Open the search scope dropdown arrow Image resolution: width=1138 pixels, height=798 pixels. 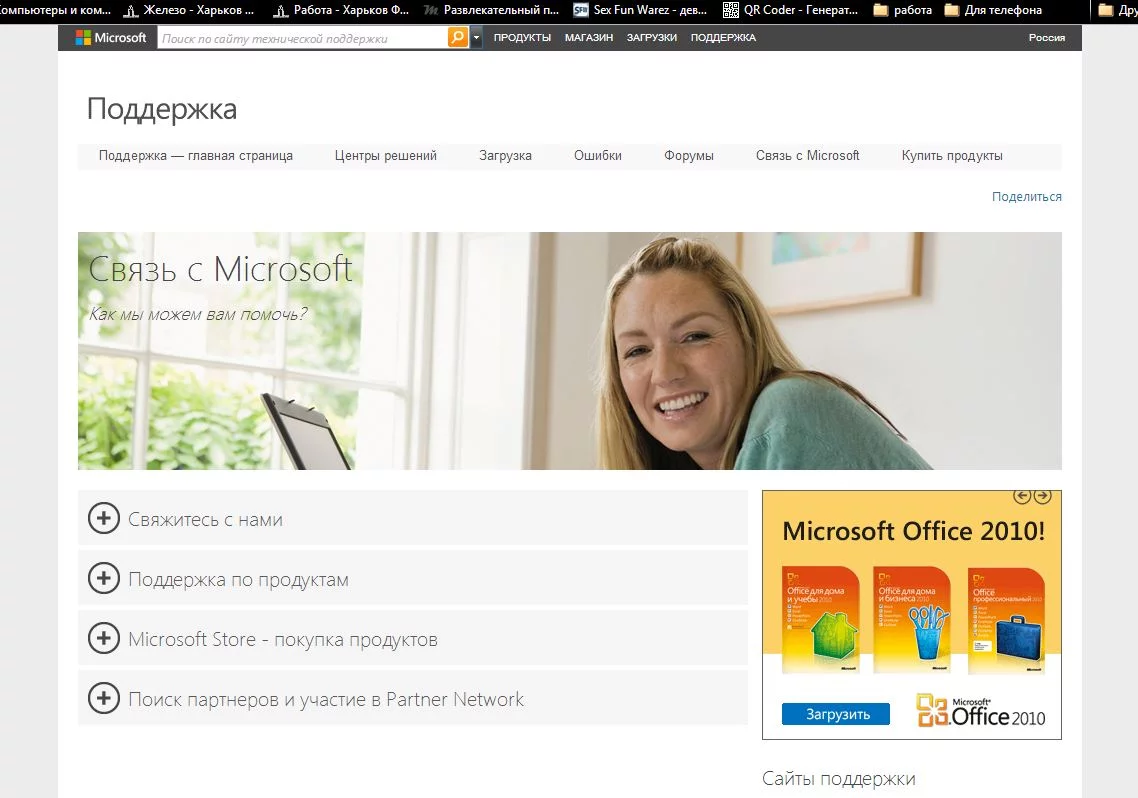pos(476,37)
